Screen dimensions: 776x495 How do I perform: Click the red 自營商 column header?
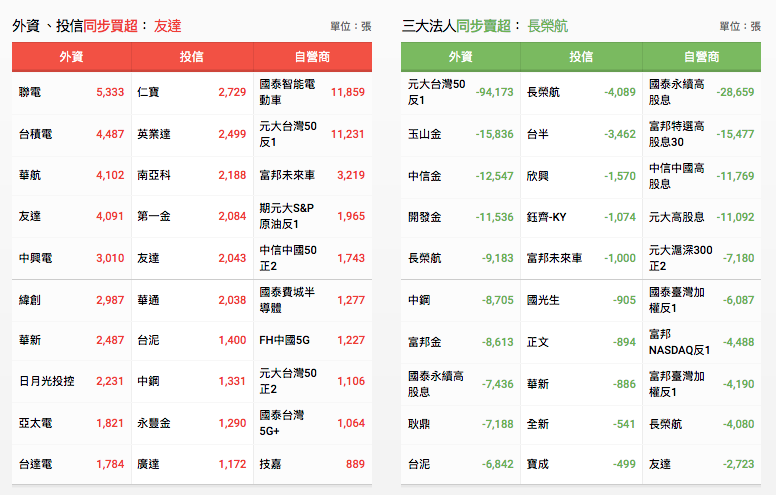[312, 57]
